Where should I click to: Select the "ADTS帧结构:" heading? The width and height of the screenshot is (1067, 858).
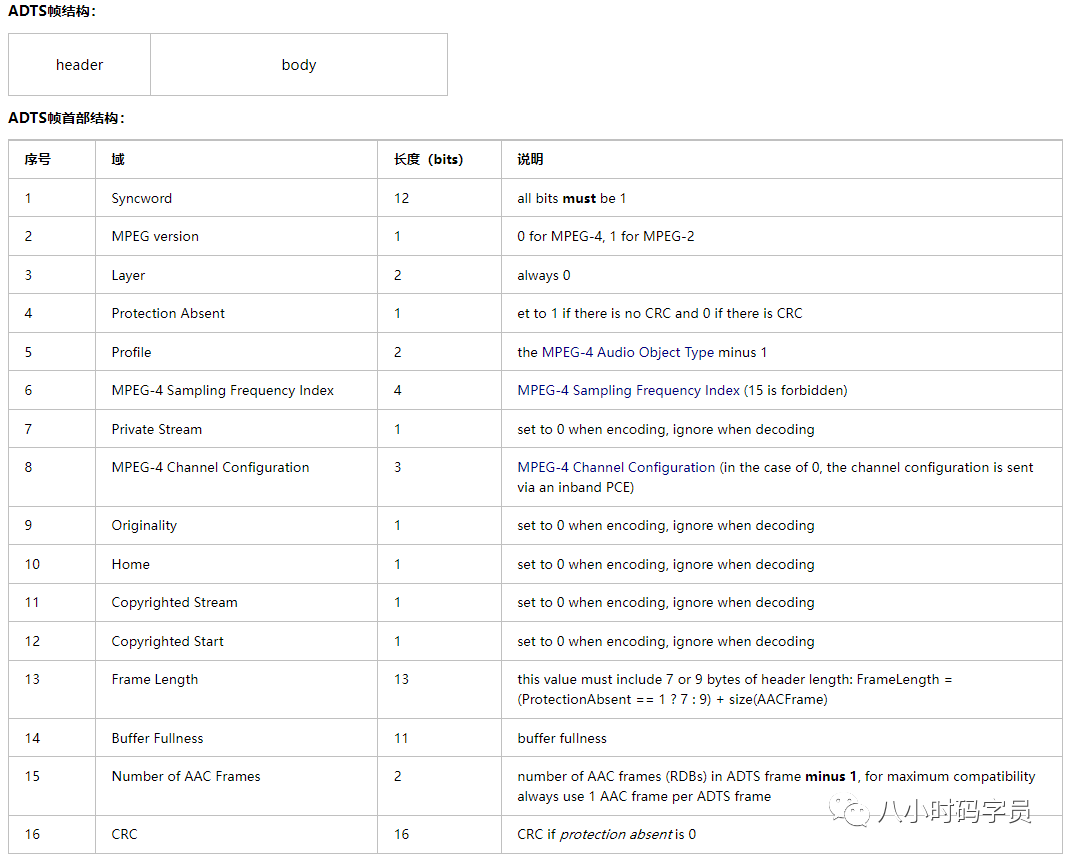(x=52, y=11)
